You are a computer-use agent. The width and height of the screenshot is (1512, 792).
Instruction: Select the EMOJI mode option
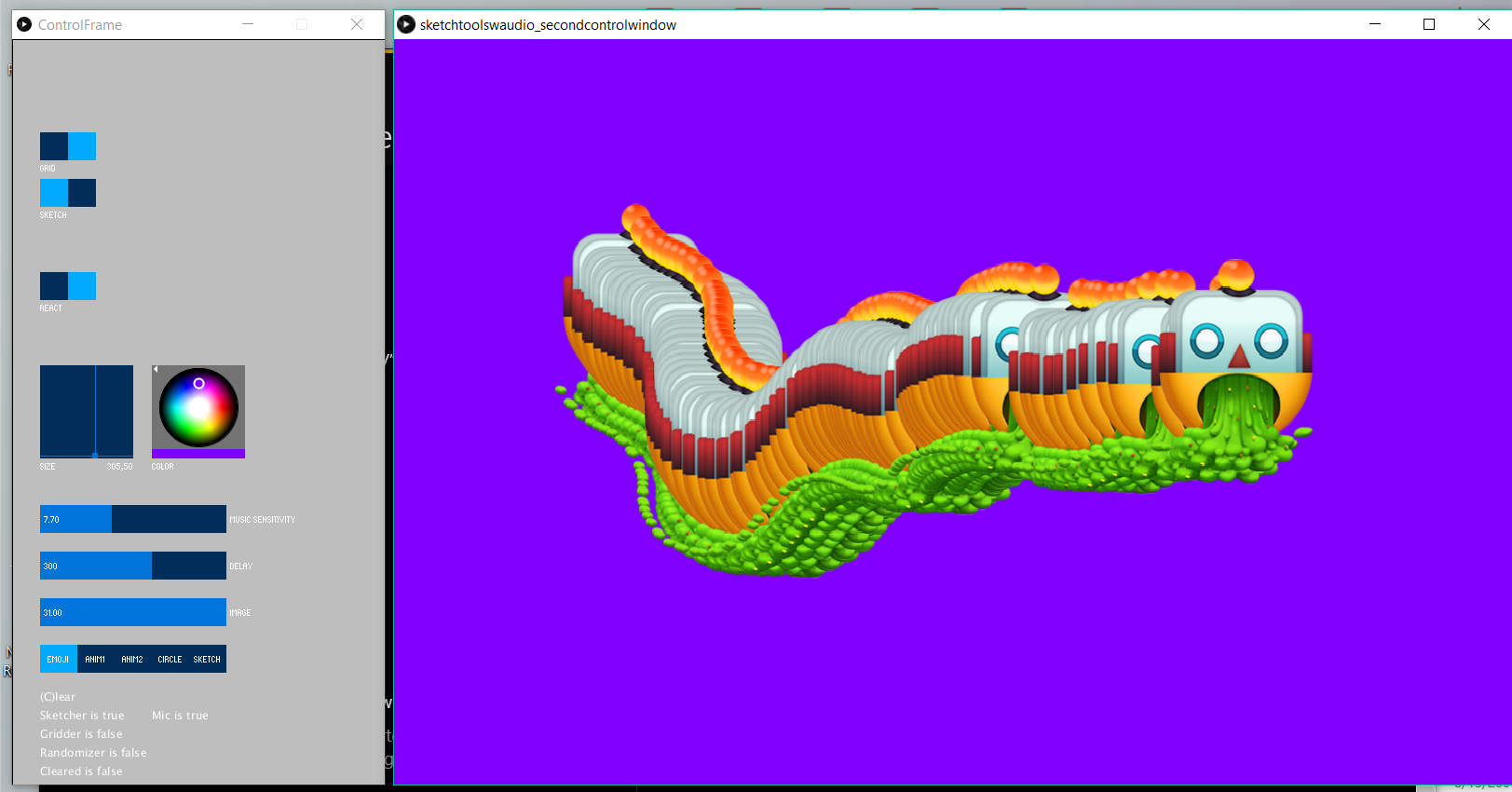[59, 659]
